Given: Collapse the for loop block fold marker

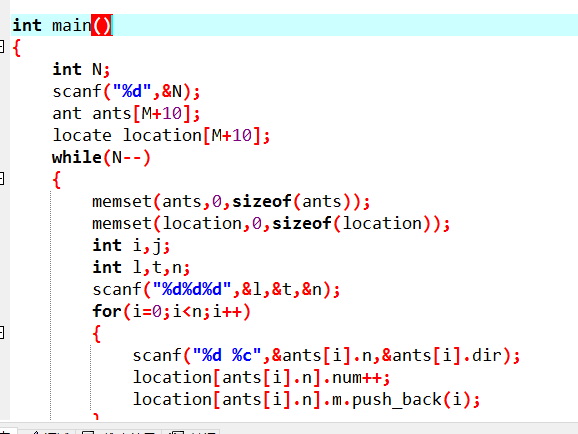Looking at the screenshot, I should click(x=1, y=333).
